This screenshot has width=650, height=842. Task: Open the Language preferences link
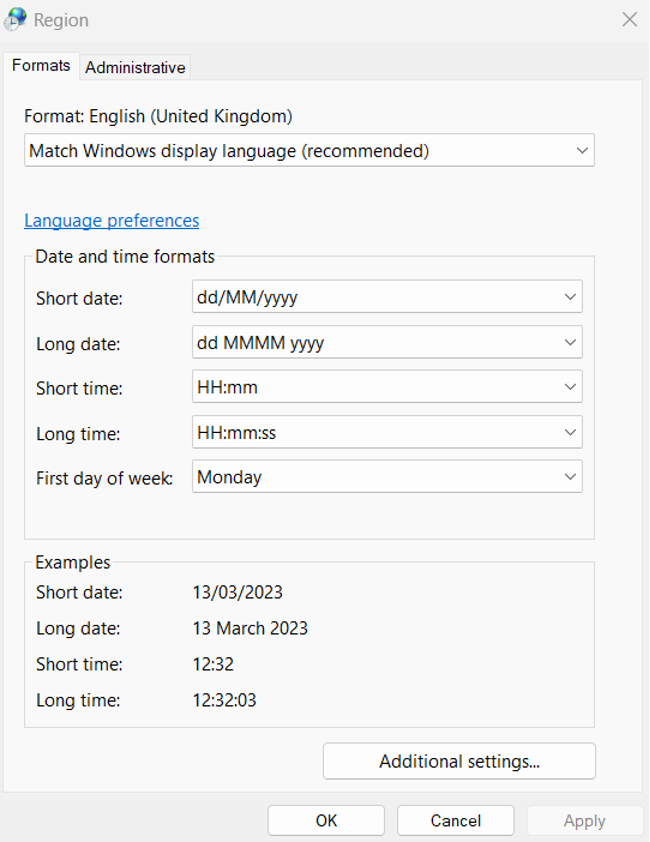(x=111, y=221)
